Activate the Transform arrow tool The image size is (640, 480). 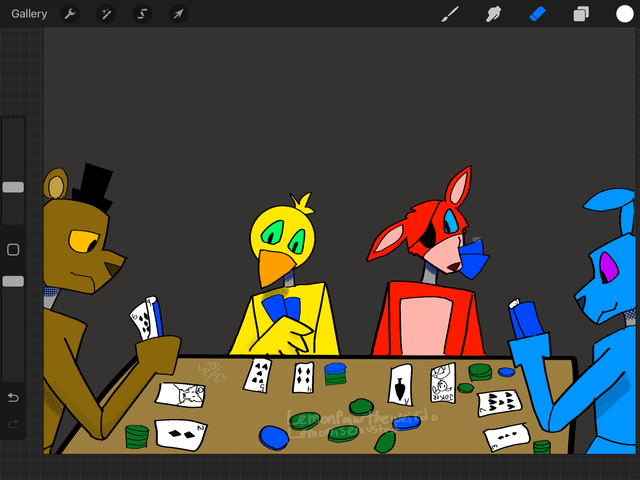178,14
